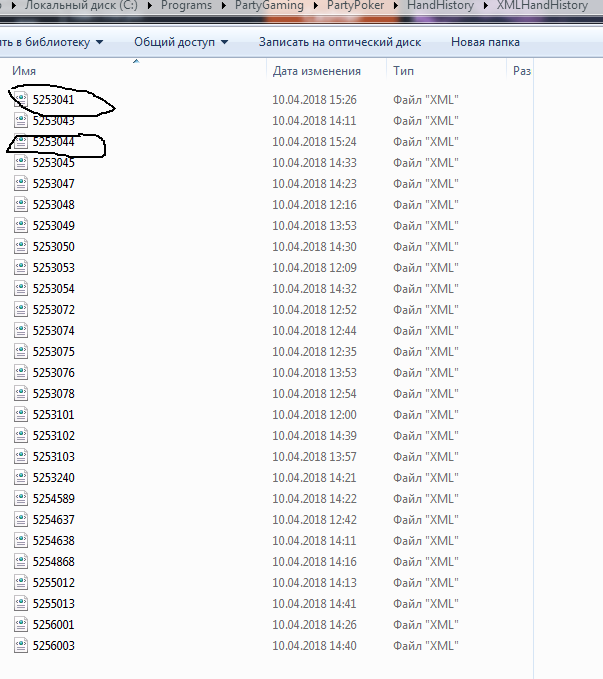Select the XML file icon for 5253076
The image size is (603, 679).
(21, 372)
